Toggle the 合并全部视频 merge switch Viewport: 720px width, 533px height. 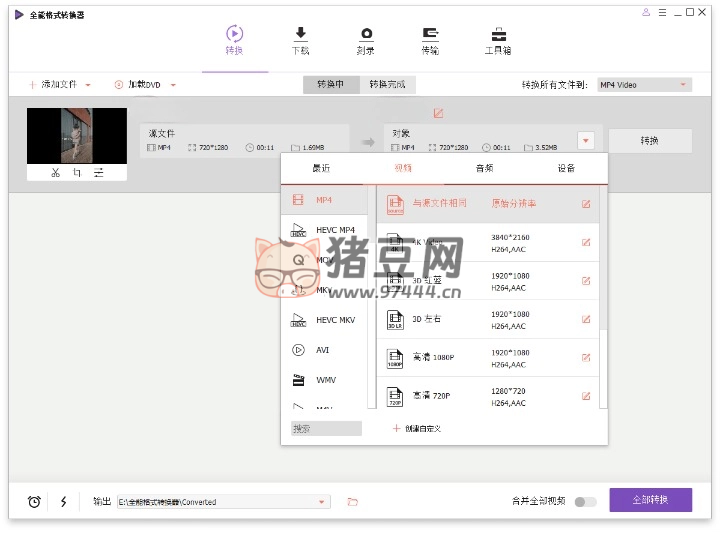pyautogui.click(x=585, y=501)
